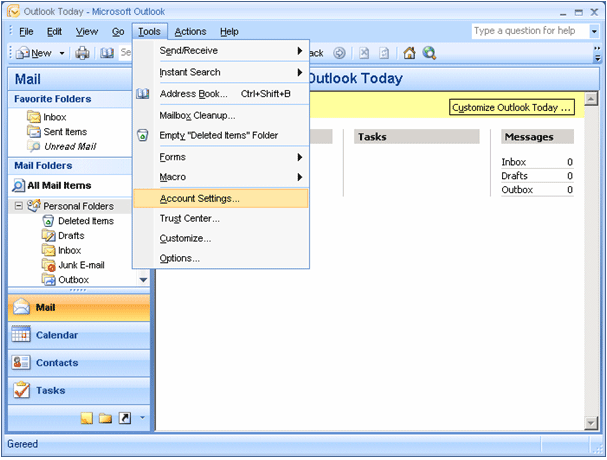Click the Tasks column header

coord(417,137)
